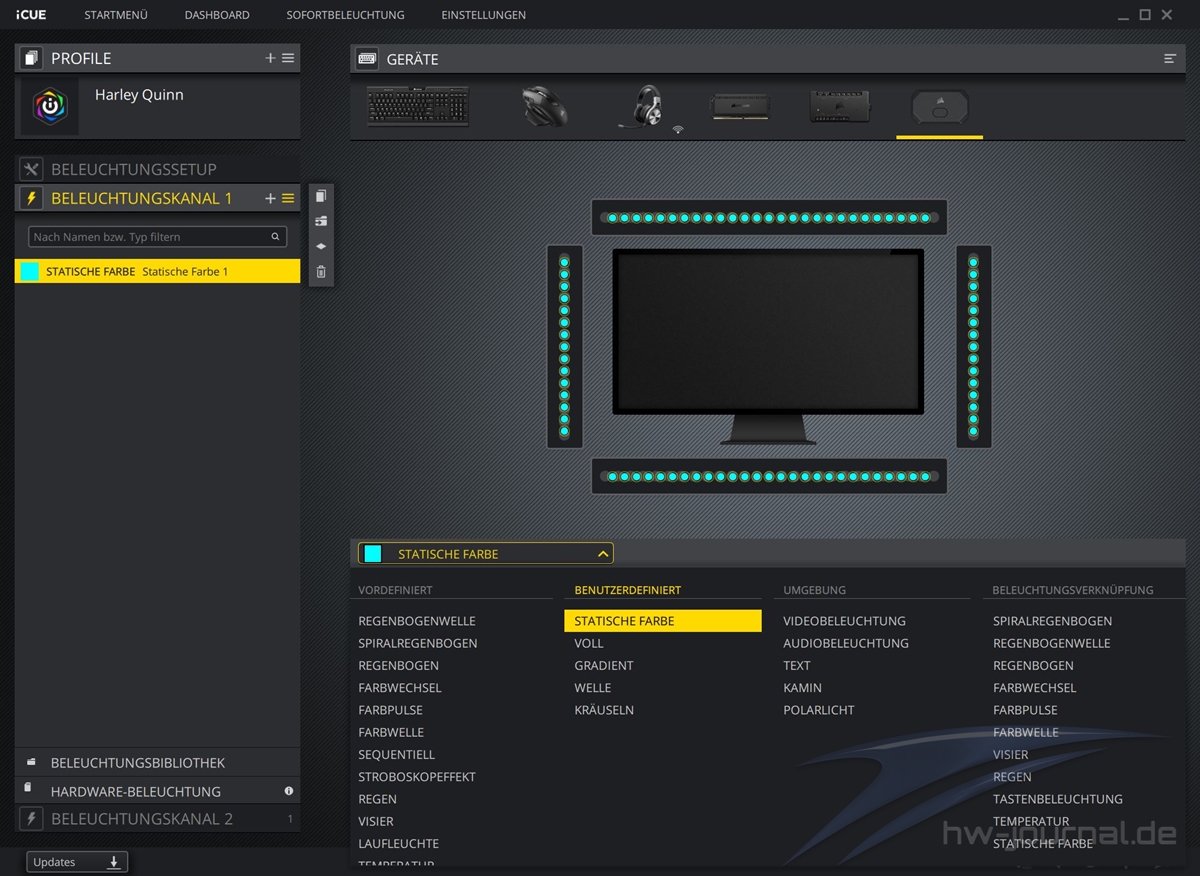
Task: Select the top LED strip above monitor
Action: (769, 218)
